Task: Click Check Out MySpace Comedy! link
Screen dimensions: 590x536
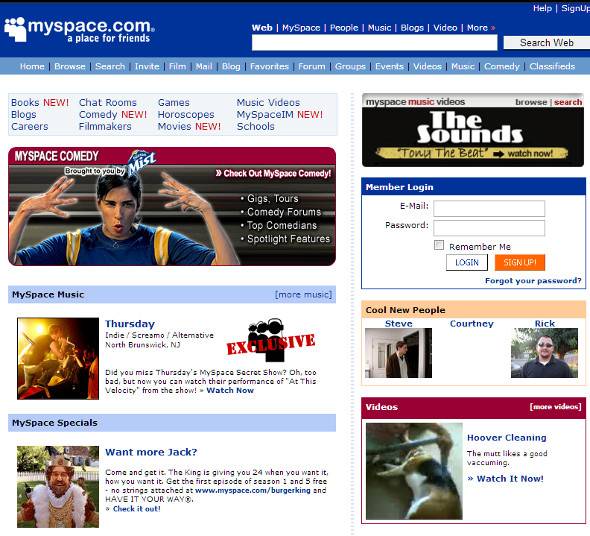Action: [274, 174]
